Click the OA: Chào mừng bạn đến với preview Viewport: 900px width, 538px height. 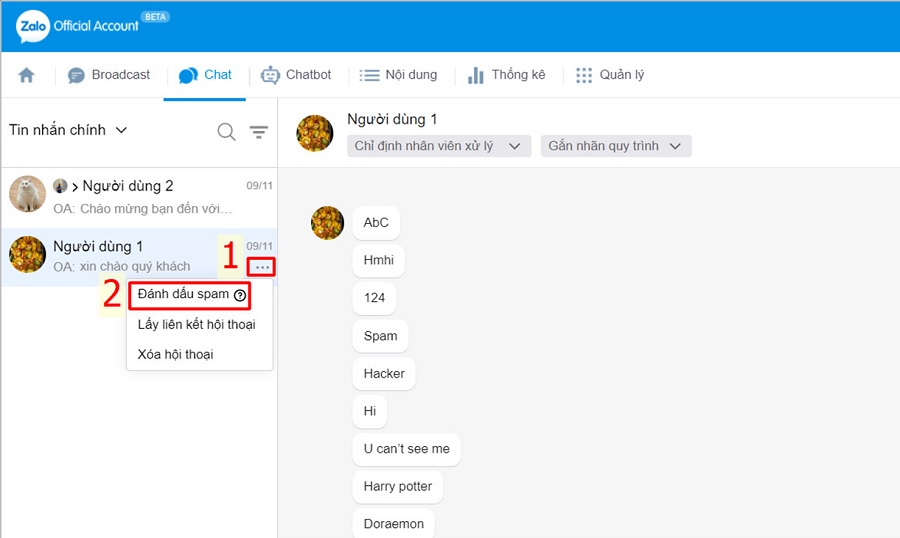[143, 209]
